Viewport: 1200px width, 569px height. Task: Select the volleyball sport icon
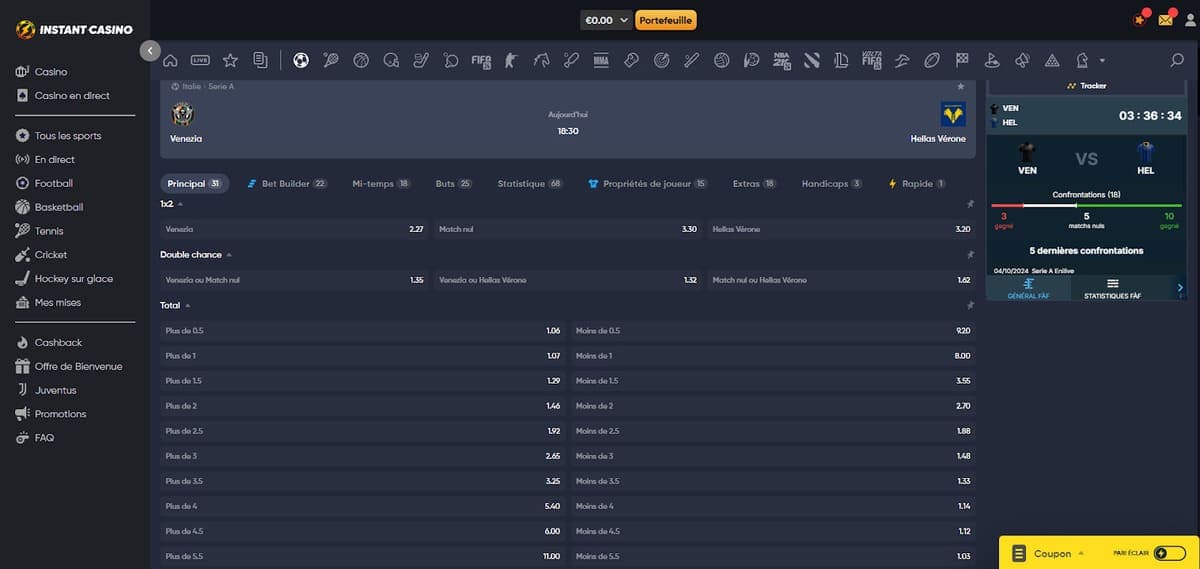pyautogui.click(x=722, y=60)
